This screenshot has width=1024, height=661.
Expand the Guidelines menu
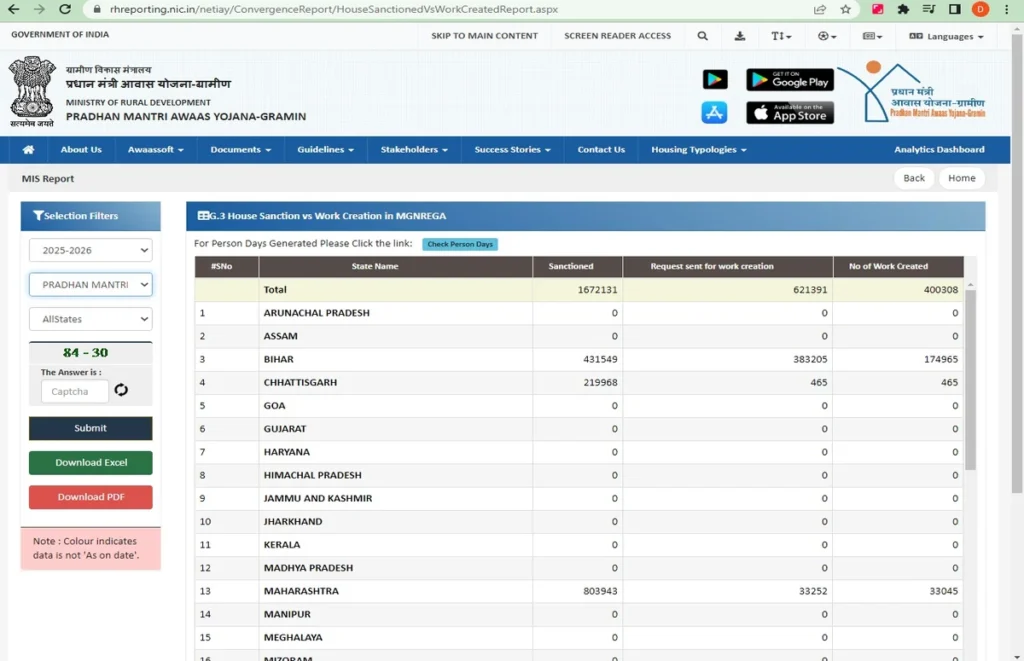[325, 150]
